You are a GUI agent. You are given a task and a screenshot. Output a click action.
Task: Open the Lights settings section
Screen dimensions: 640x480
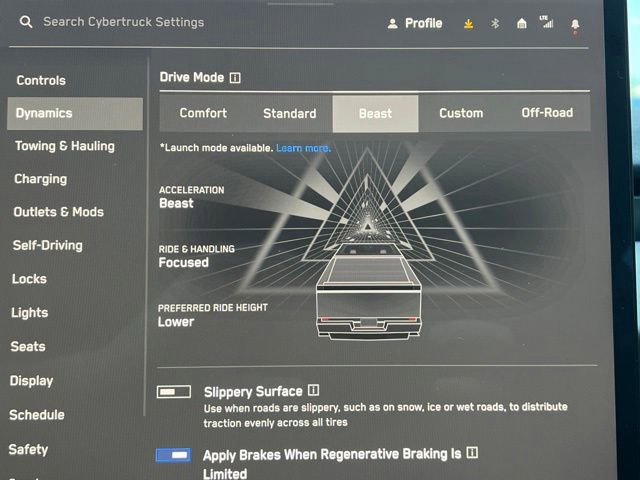[30, 313]
